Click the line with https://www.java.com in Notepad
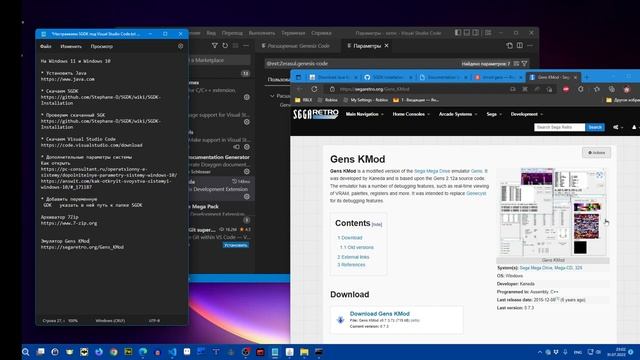Viewport: 640px width, 360px height. pyautogui.click(x=68, y=79)
